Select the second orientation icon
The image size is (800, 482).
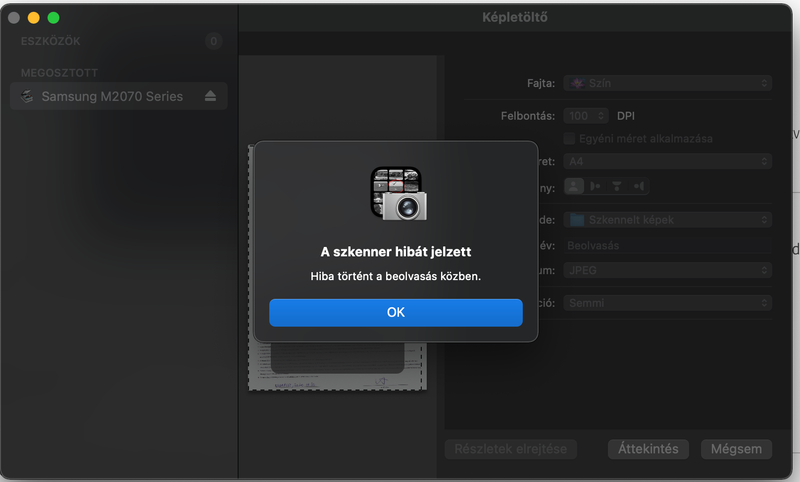pyautogui.click(x=596, y=186)
